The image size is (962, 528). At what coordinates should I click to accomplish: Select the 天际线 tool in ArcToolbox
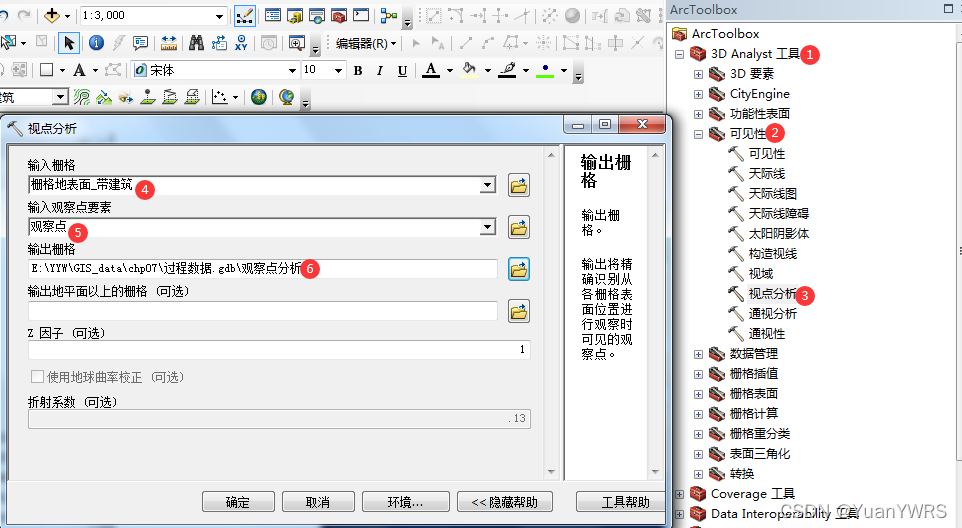(x=766, y=174)
